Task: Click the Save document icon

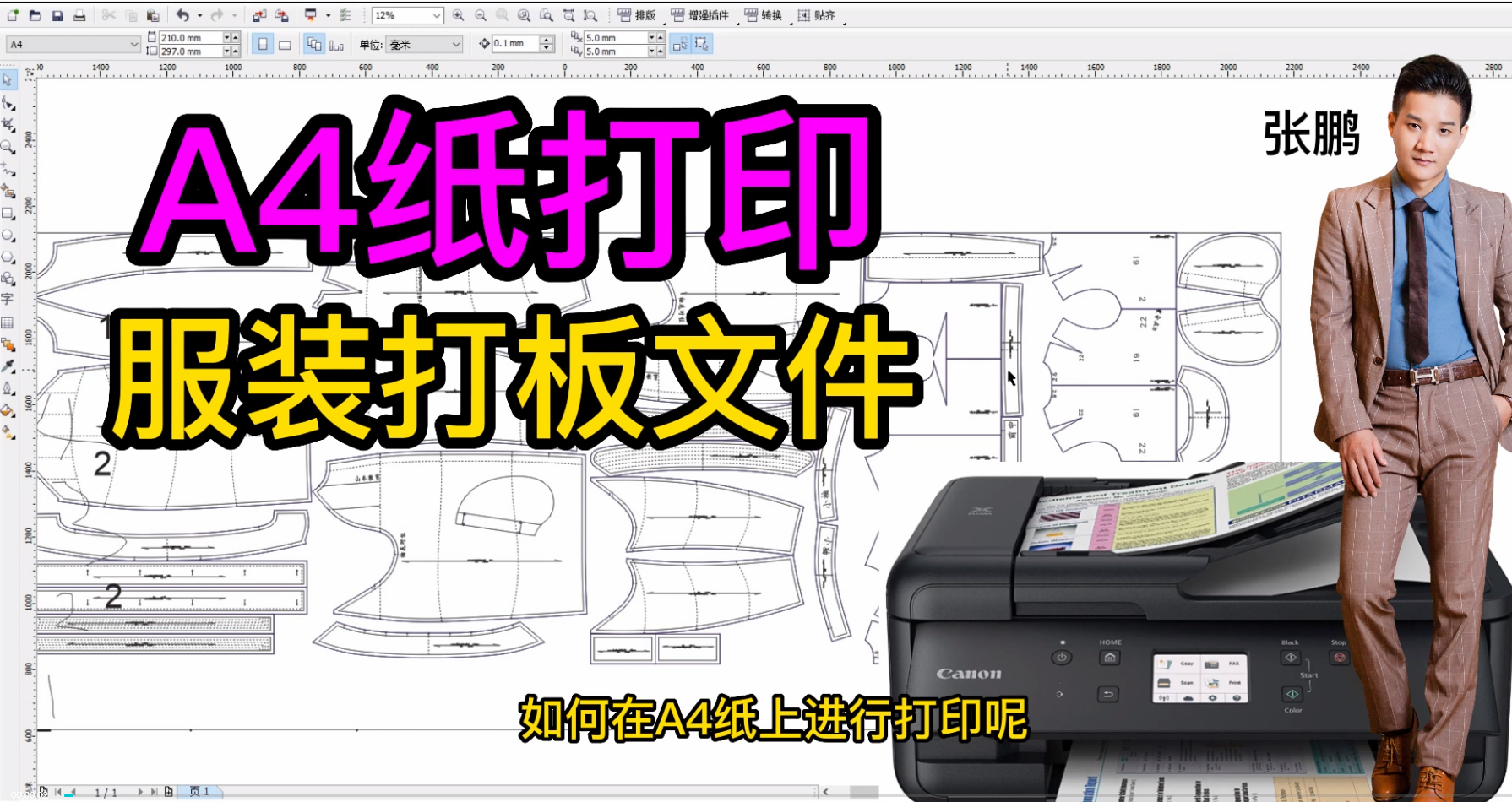Action: 57,14
